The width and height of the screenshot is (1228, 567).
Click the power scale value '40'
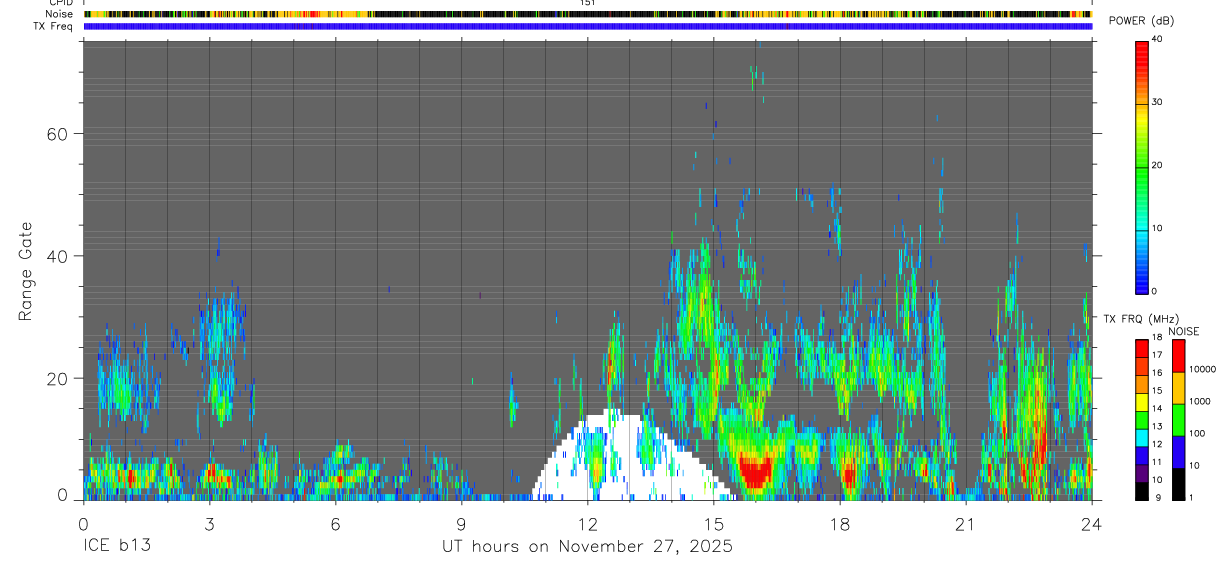[1158, 39]
